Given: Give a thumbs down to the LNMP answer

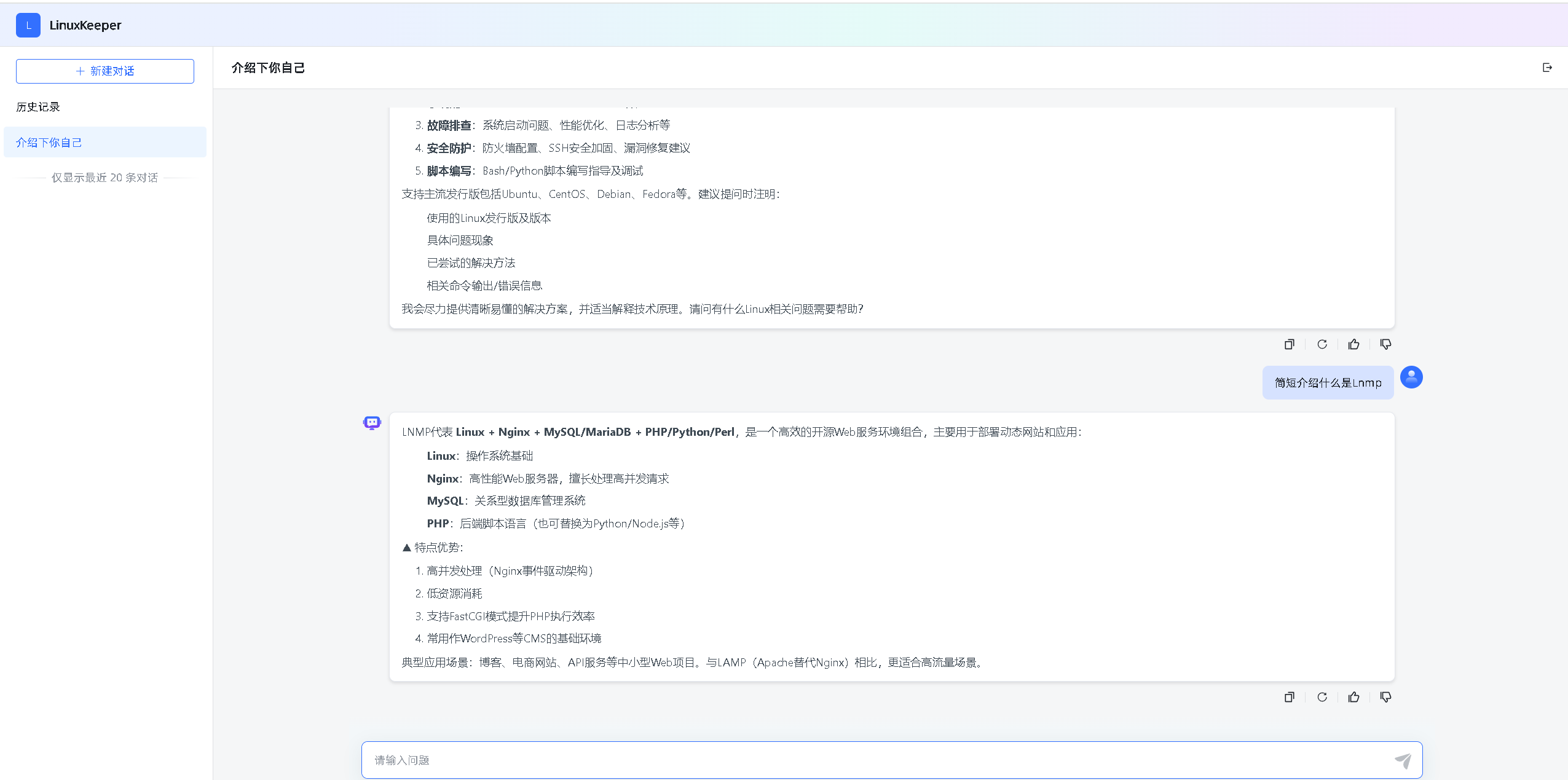Looking at the screenshot, I should tap(1386, 696).
